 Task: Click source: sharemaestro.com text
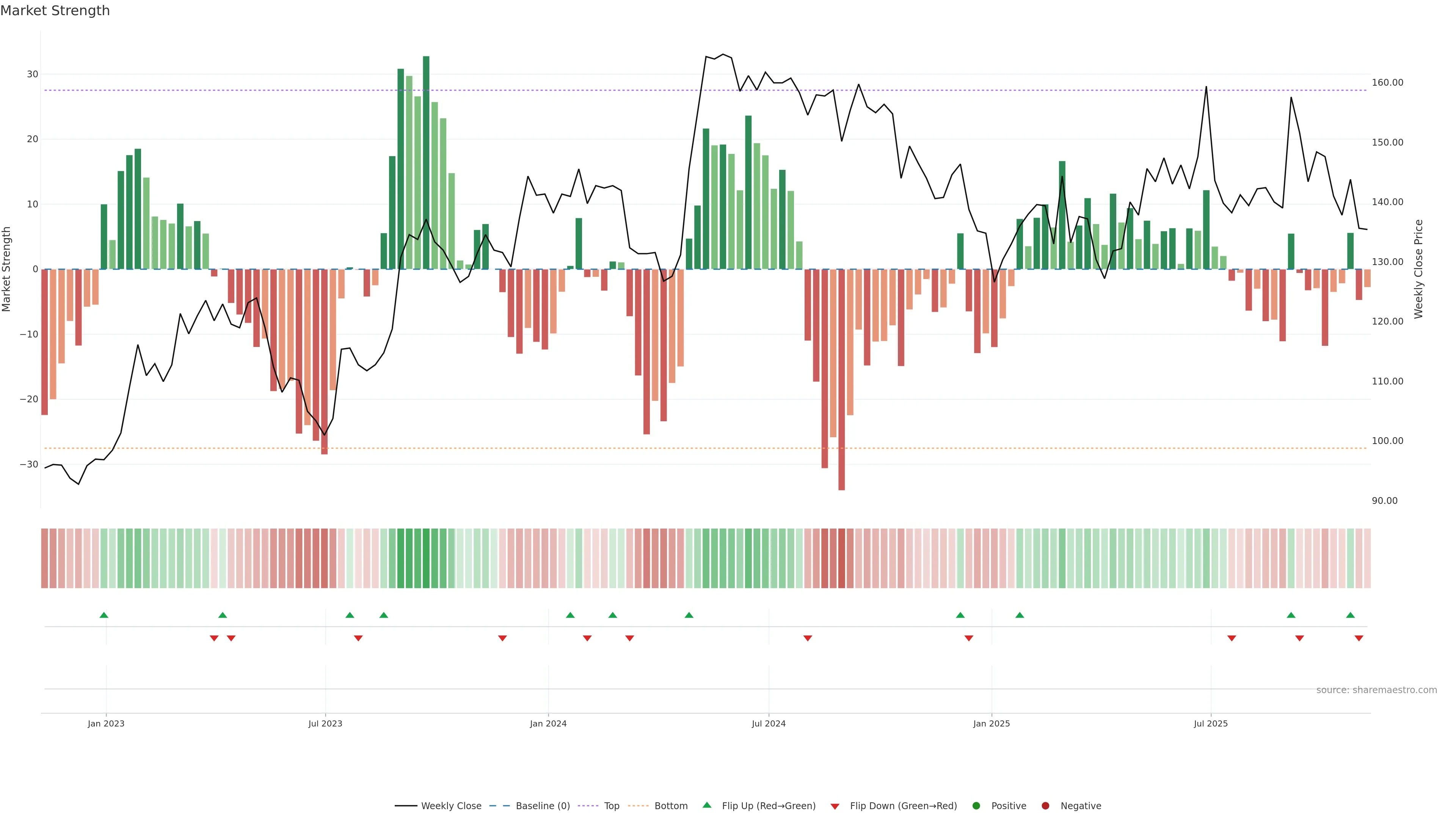(1376, 690)
